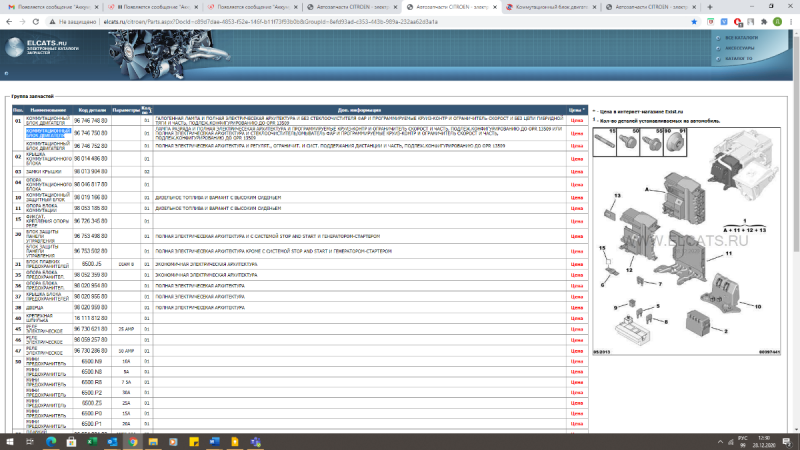Click 'Цена' link for row 02 крышка

coord(576,158)
